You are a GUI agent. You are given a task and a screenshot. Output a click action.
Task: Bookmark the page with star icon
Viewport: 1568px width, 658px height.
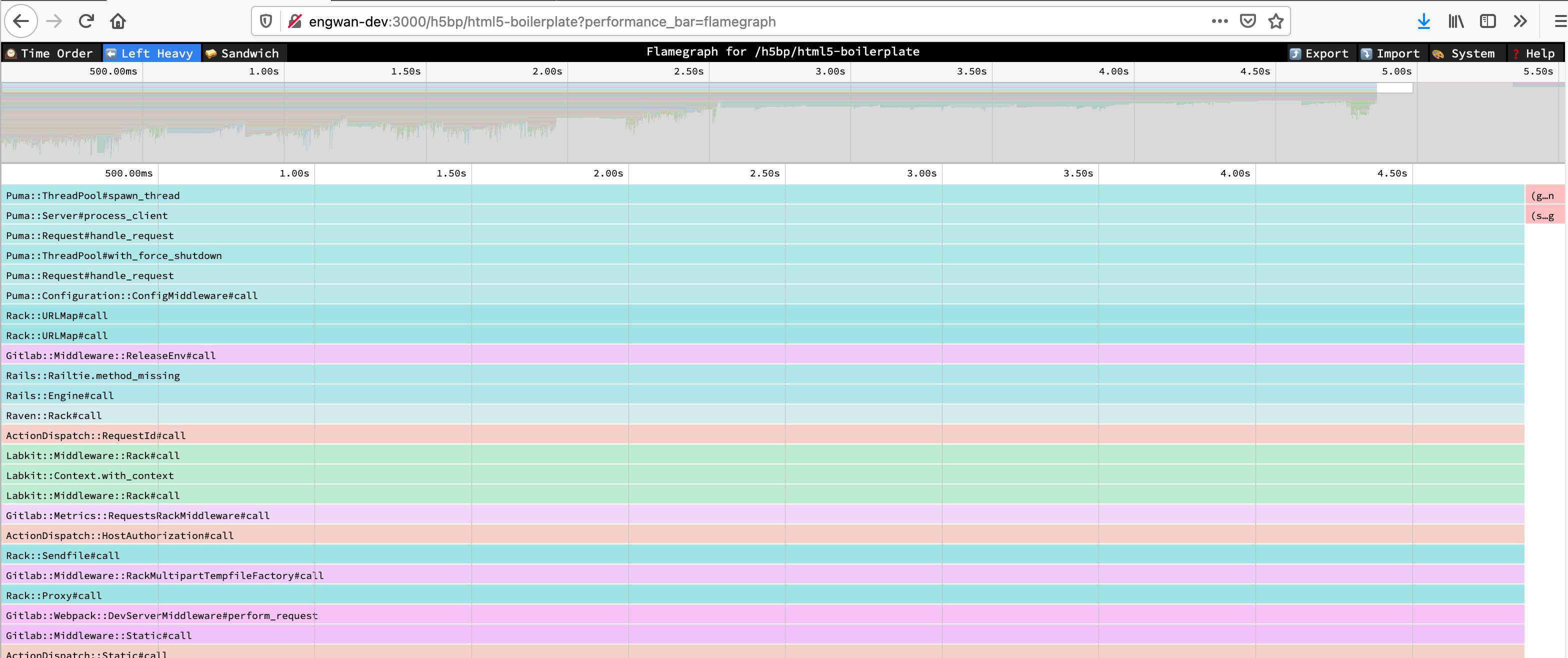(1276, 21)
